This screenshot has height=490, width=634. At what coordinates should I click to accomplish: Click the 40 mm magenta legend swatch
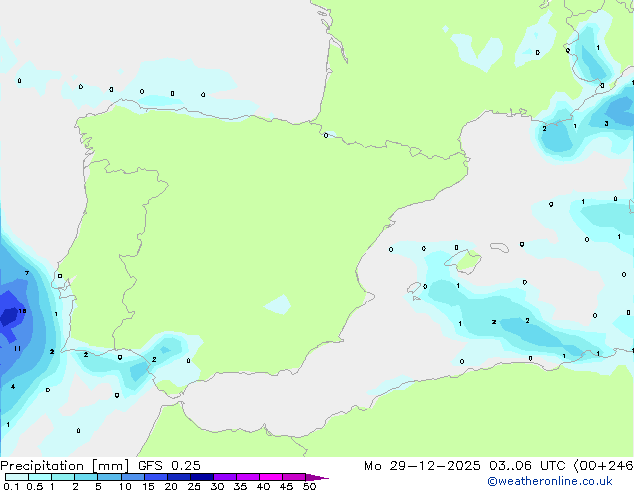pyautogui.click(x=271, y=477)
